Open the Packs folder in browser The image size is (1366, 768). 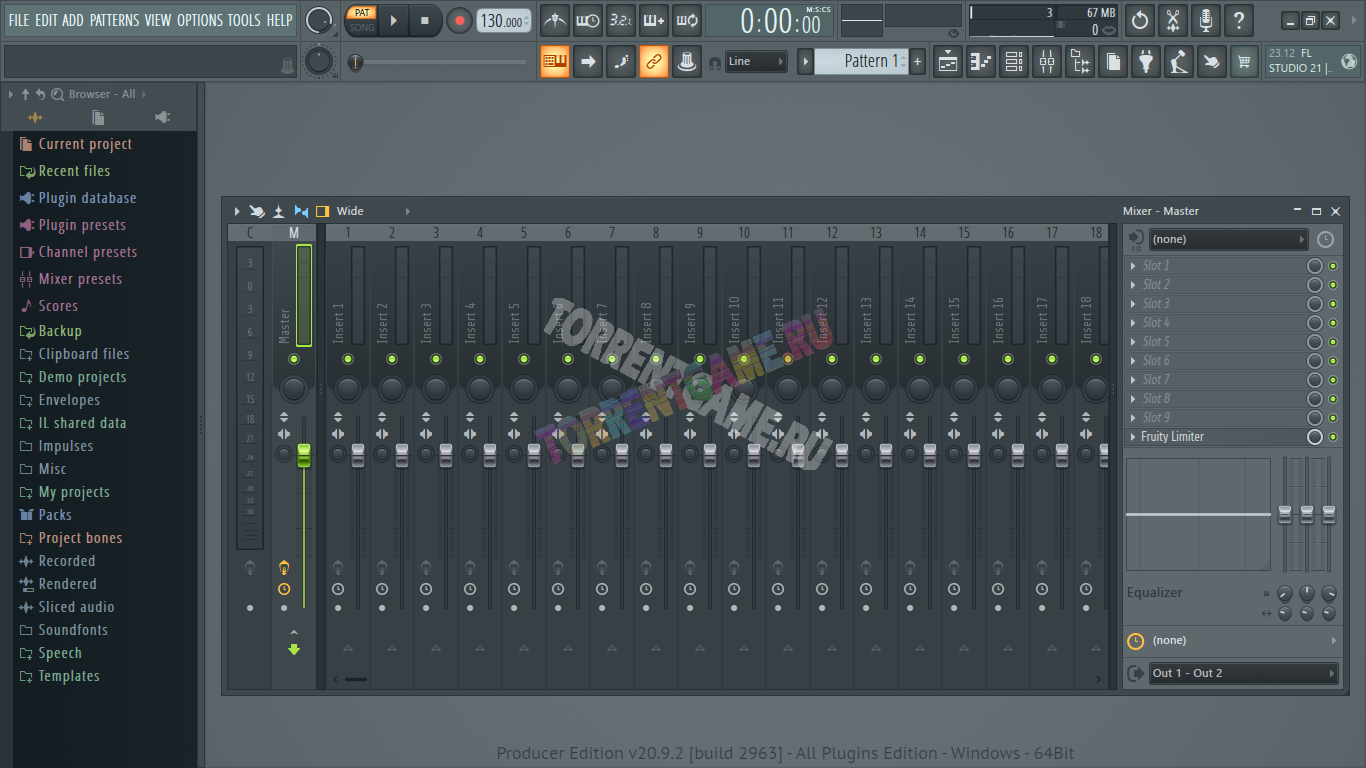(55, 515)
